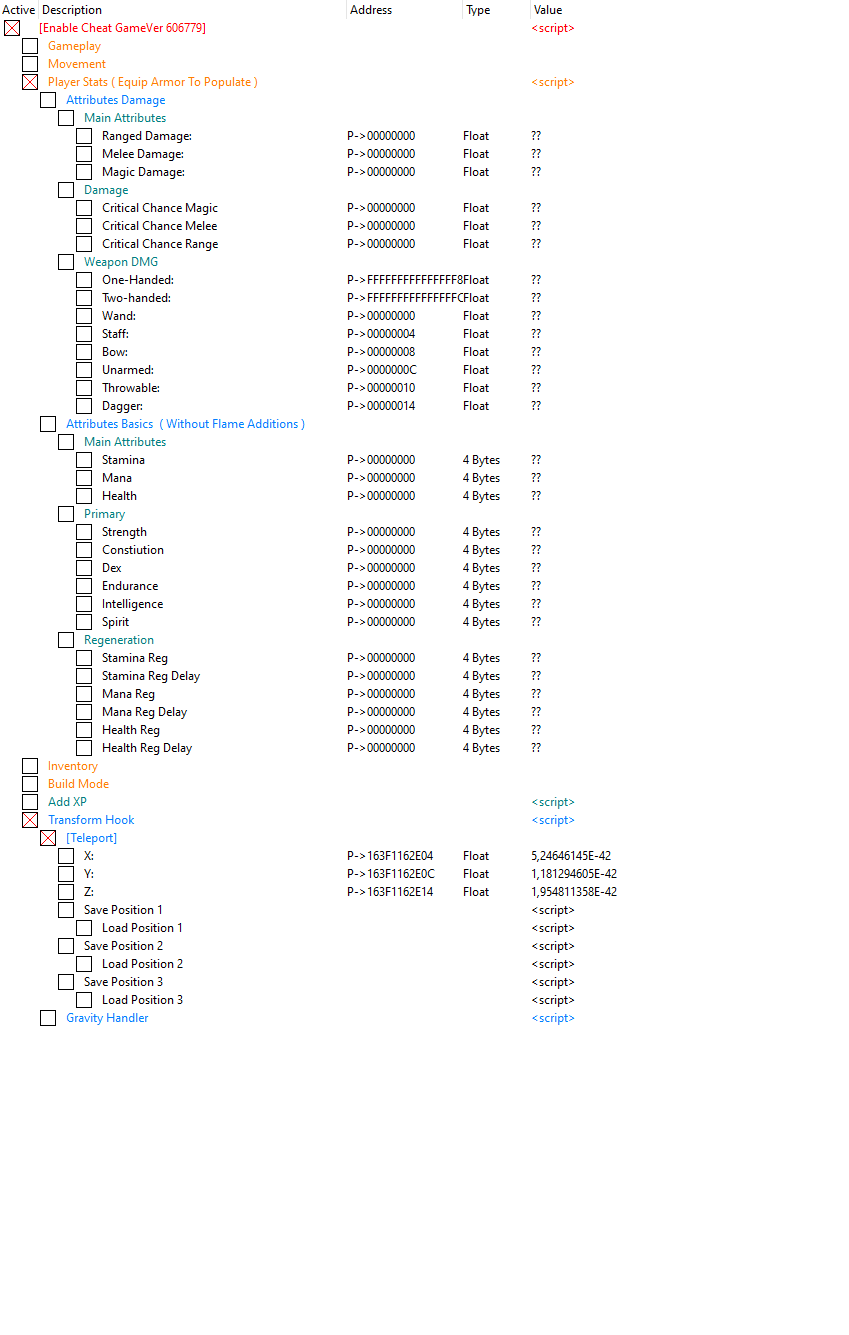This screenshot has height=1335, width=849.
Task: Toggle the Mana Reg Delay checkbox
Action: click(84, 712)
